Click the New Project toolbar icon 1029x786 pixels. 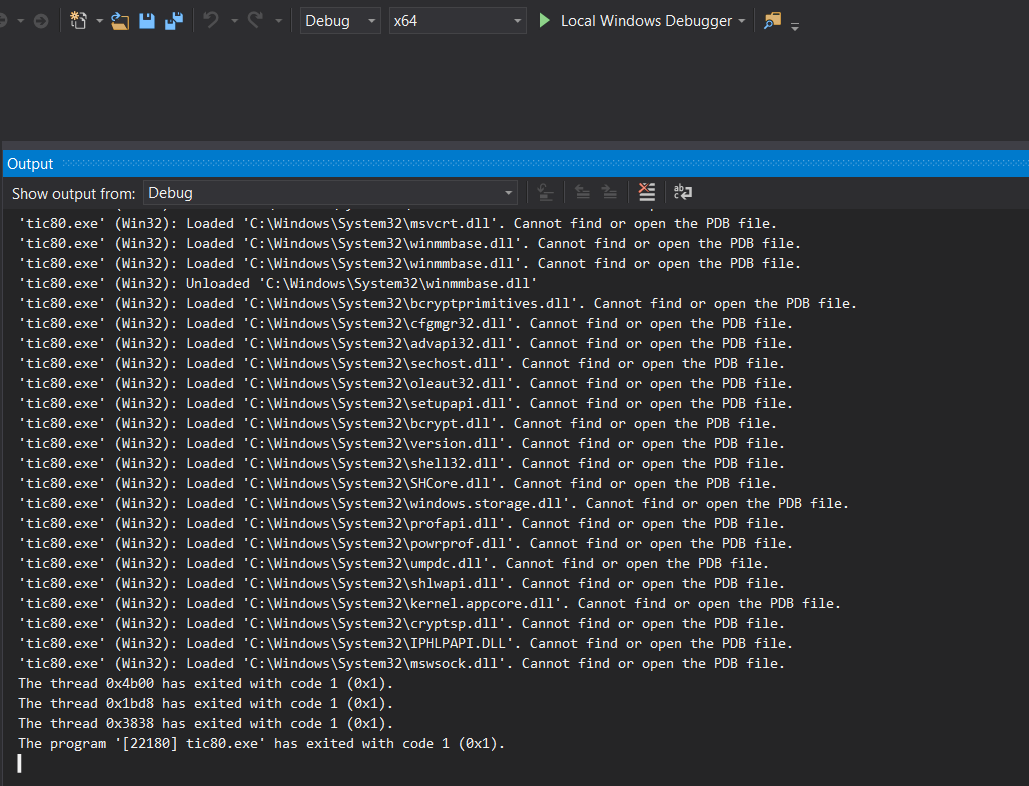coord(76,19)
